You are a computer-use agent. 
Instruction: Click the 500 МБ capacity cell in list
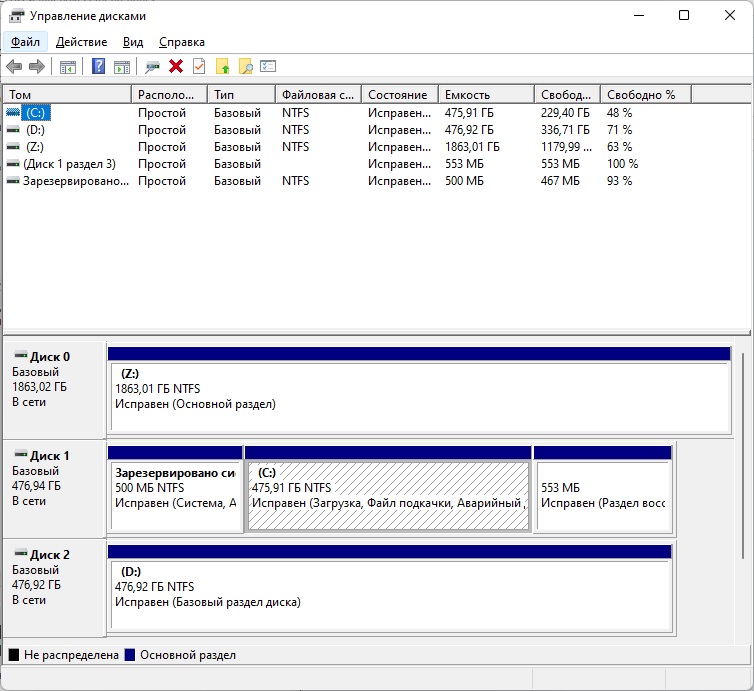464,181
